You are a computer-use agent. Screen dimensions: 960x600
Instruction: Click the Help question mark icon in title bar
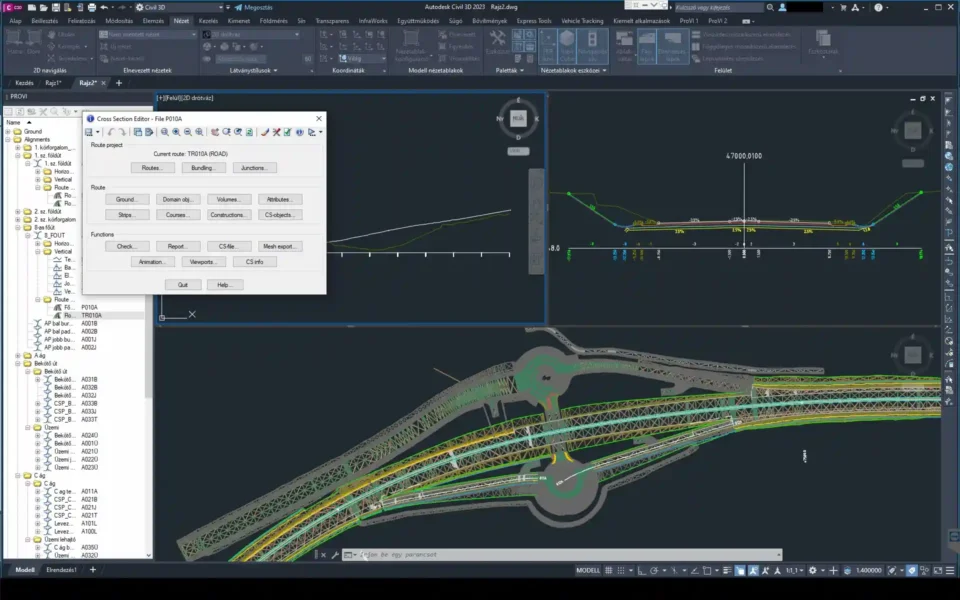click(x=879, y=7)
